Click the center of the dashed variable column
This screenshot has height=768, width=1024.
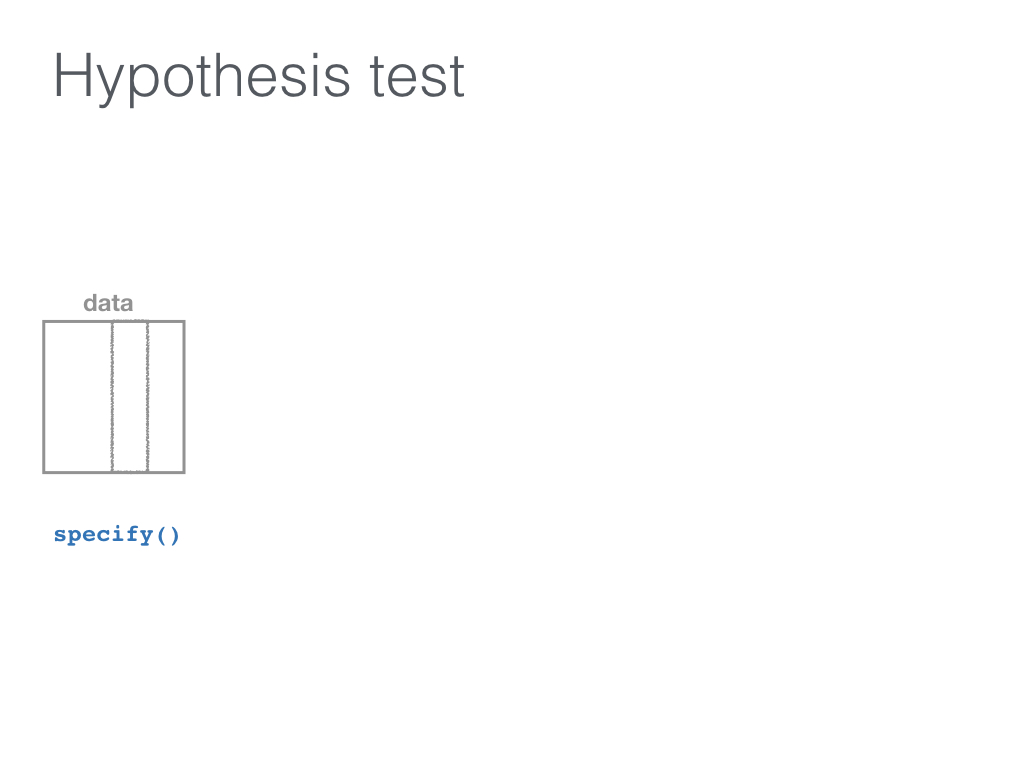point(130,396)
